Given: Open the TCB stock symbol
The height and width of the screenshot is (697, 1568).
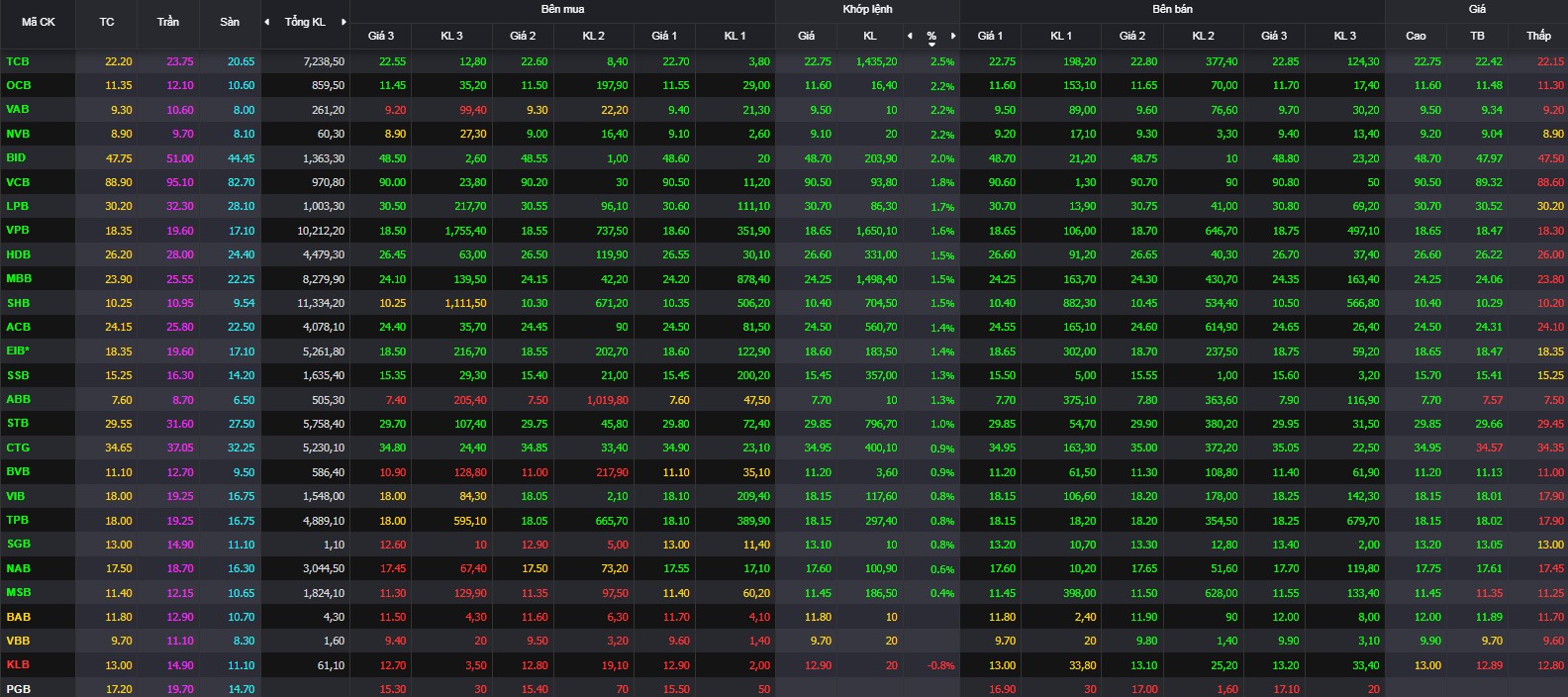Looking at the screenshot, I should point(18,61).
